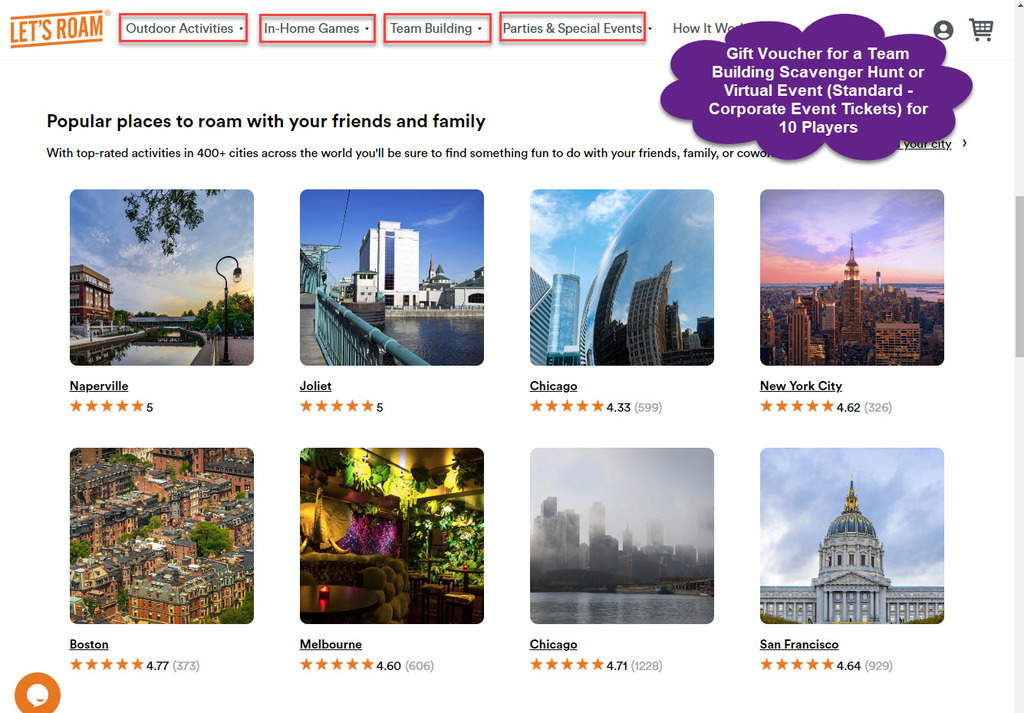Select the Melbourne bar photo thumbnail
Screen dimensions: 1024x713
(392, 536)
